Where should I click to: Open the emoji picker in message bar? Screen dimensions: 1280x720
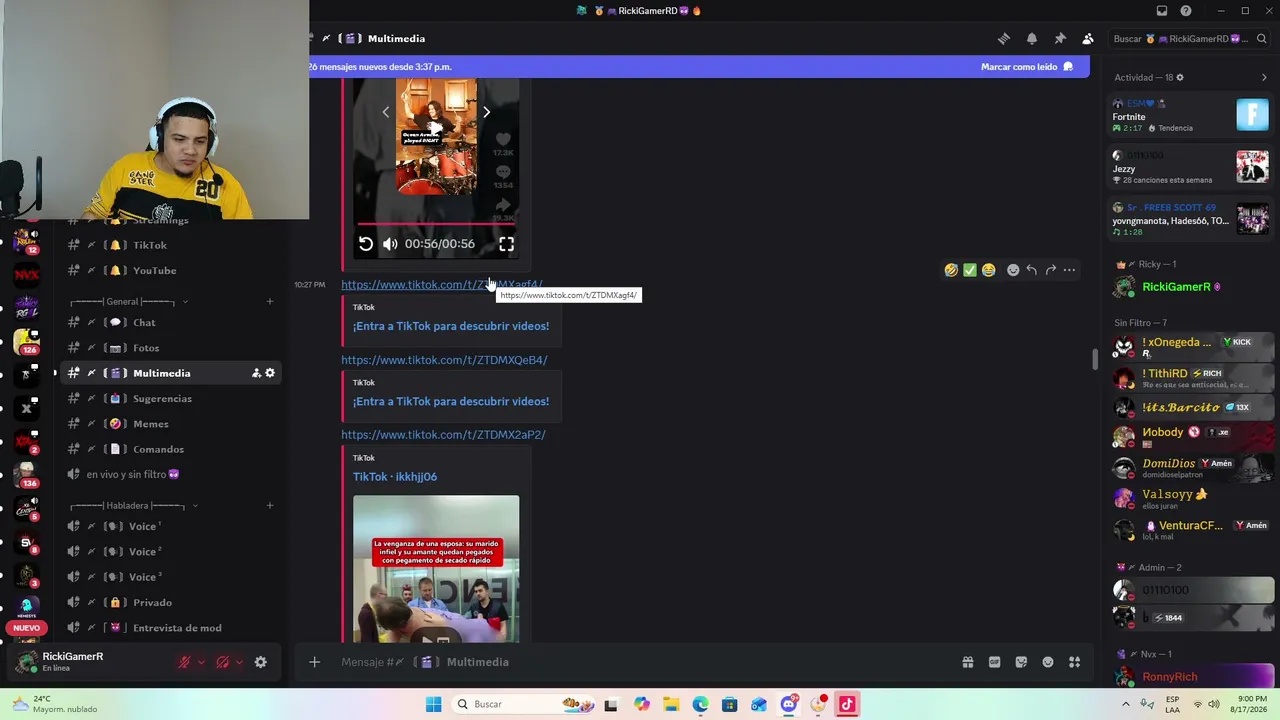(x=1048, y=662)
